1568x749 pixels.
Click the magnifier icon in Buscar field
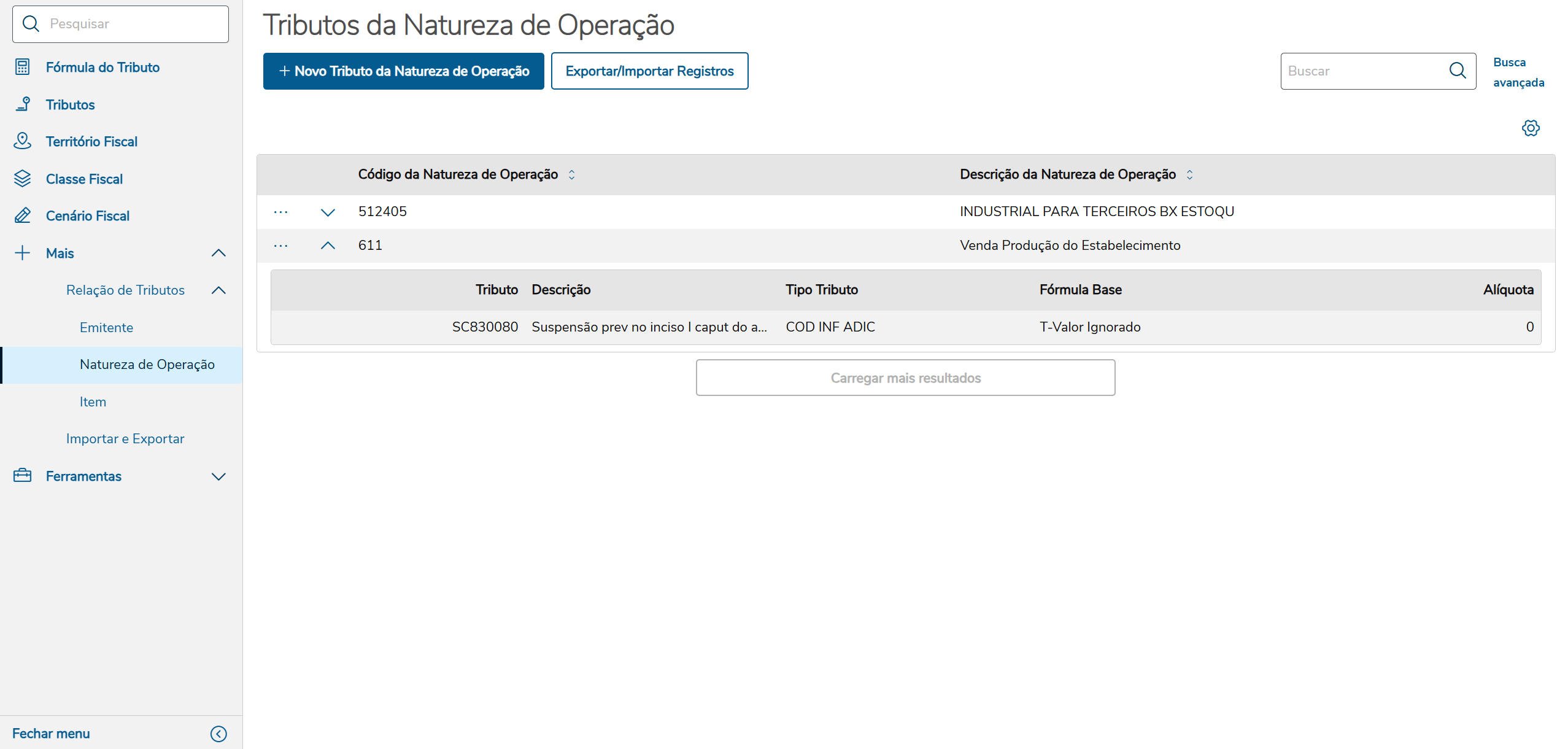[x=1458, y=71]
